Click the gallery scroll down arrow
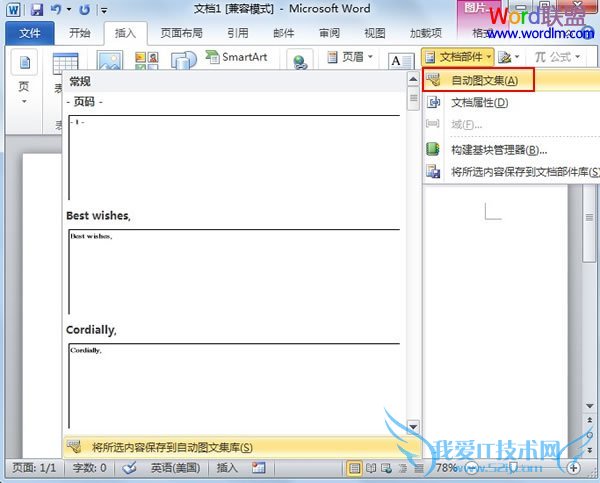This screenshot has height=483, width=600. (x=413, y=427)
